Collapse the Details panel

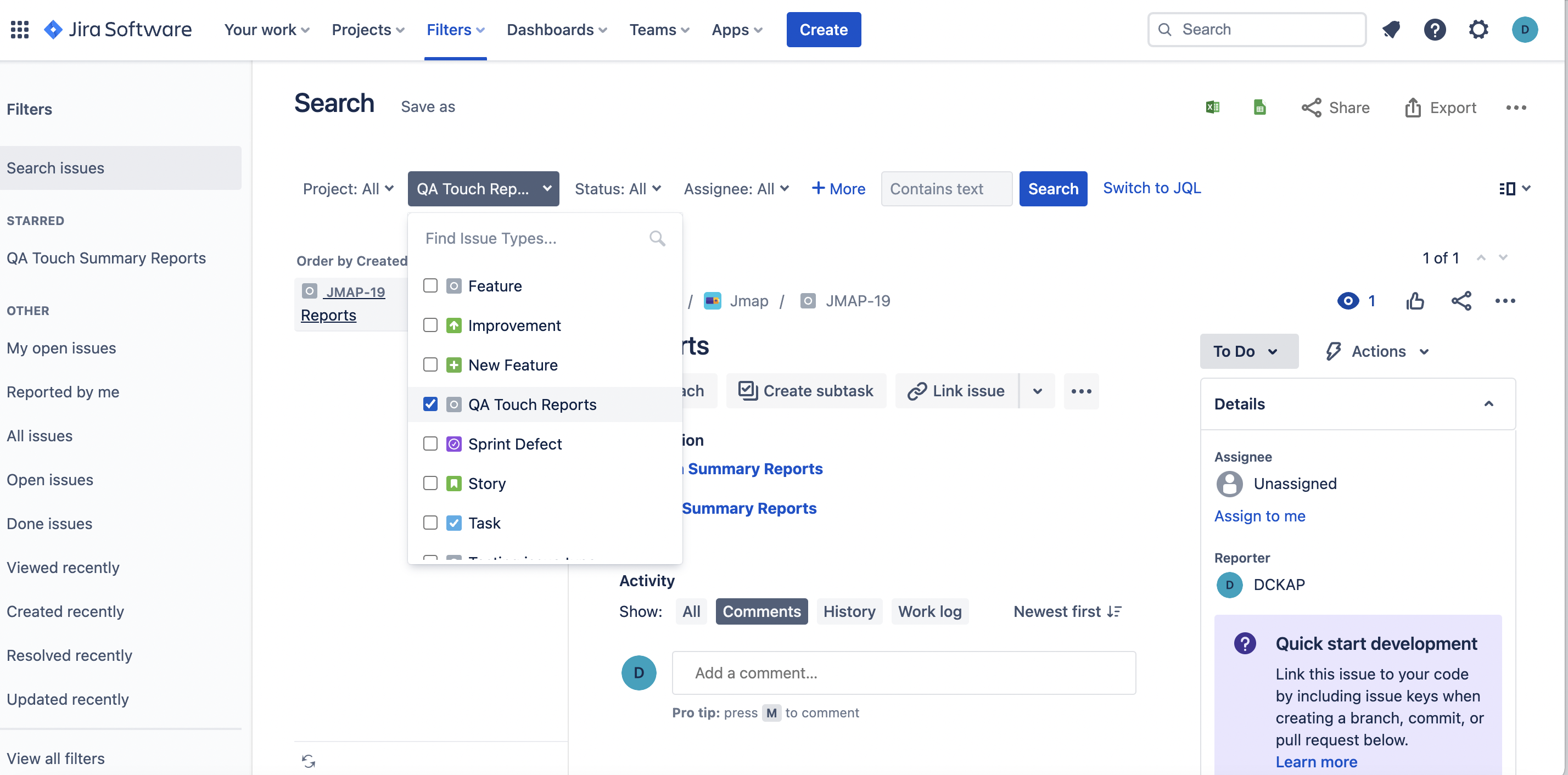pos(1489,403)
